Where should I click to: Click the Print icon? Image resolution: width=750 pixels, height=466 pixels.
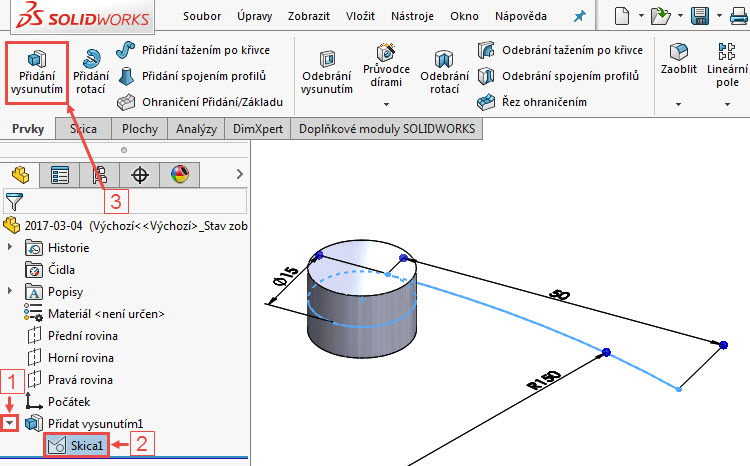point(739,16)
